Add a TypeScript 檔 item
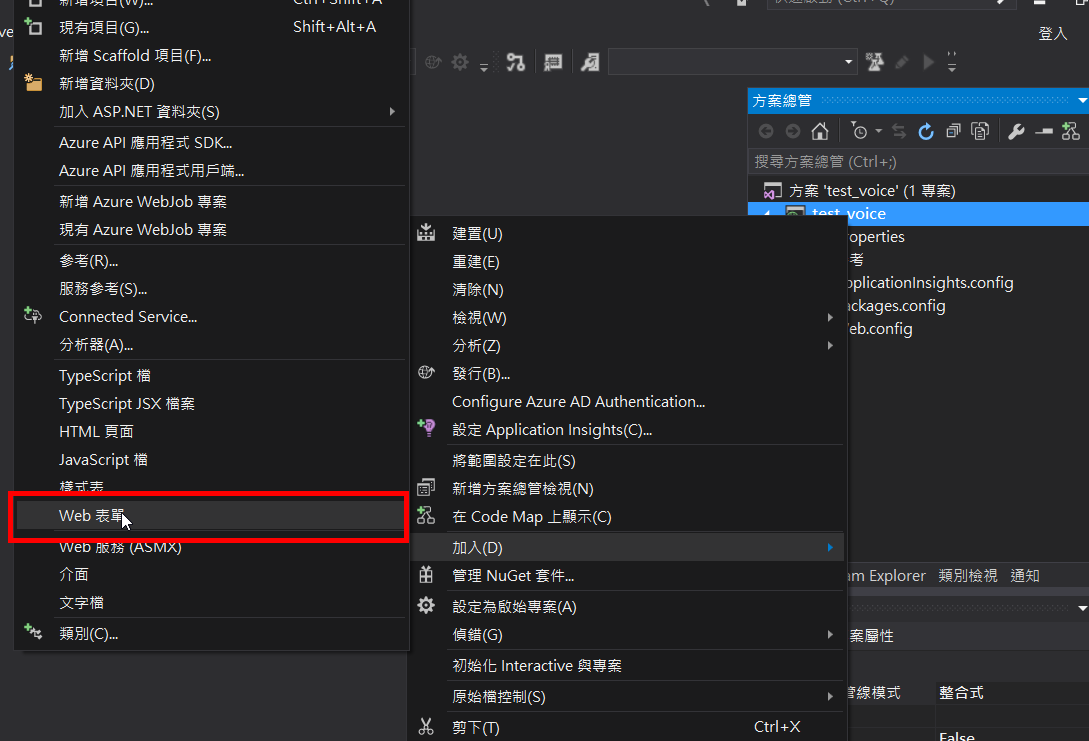This screenshot has height=741, width=1089. tap(208, 376)
